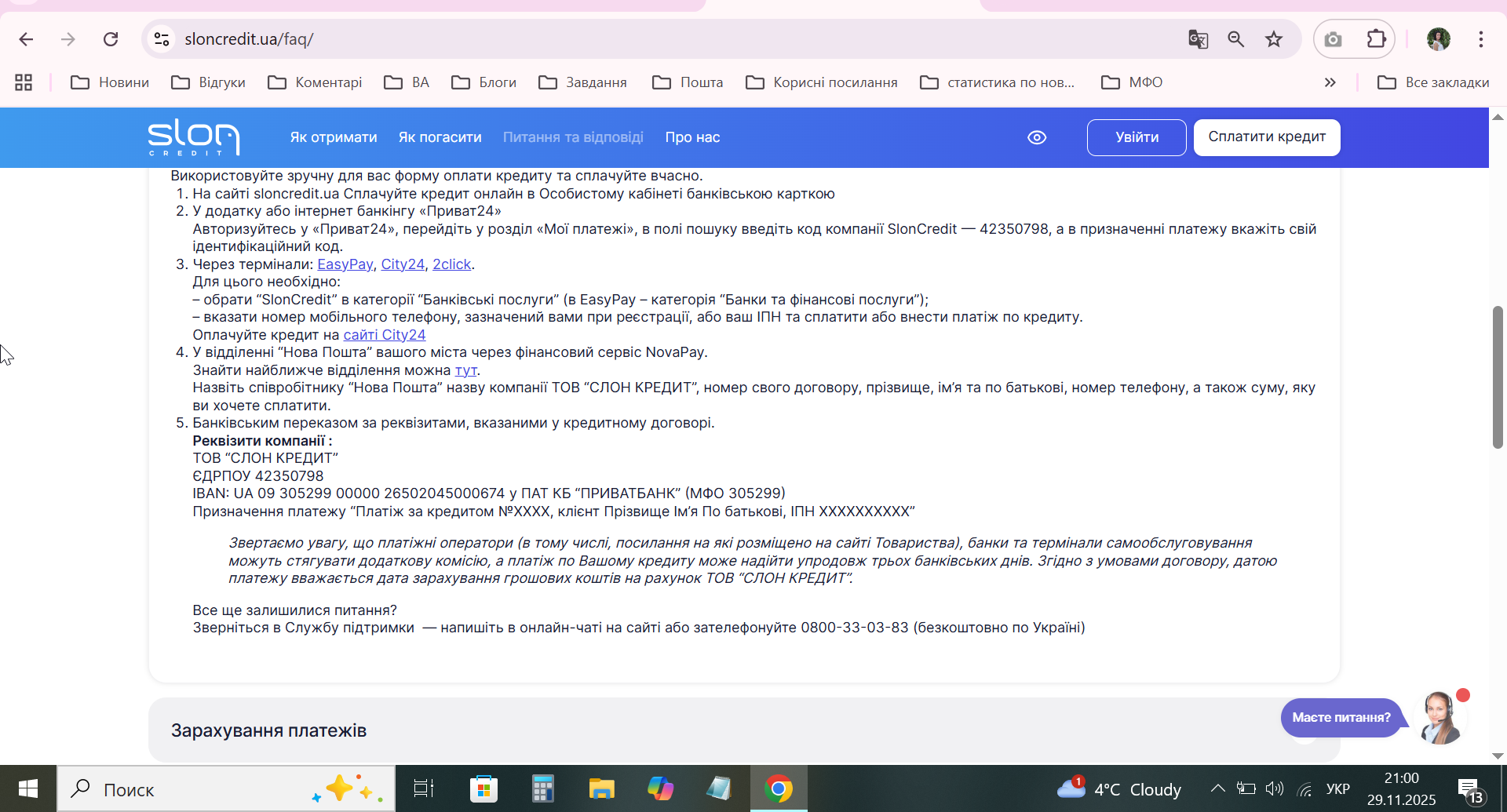Show more bookmarks with the double chevron
The height and width of the screenshot is (812, 1507).
(1330, 82)
